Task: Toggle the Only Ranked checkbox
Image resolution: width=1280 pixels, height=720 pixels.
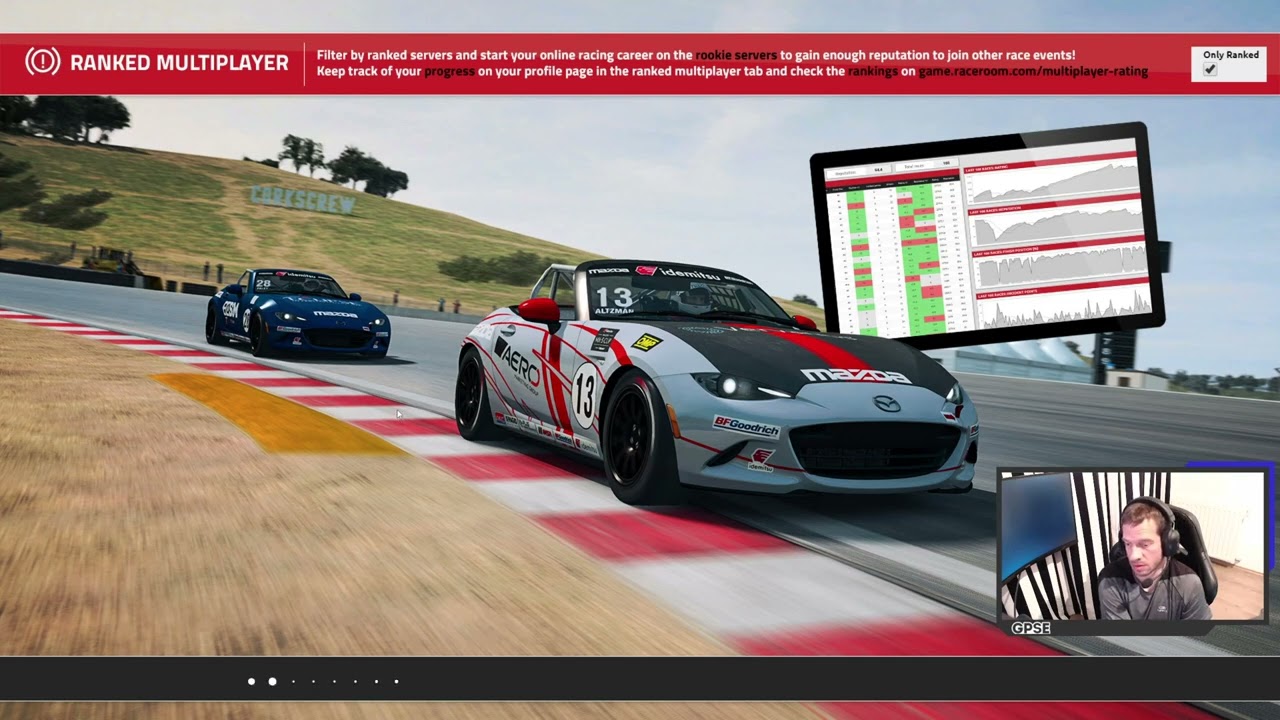Action: coord(1210,70)
